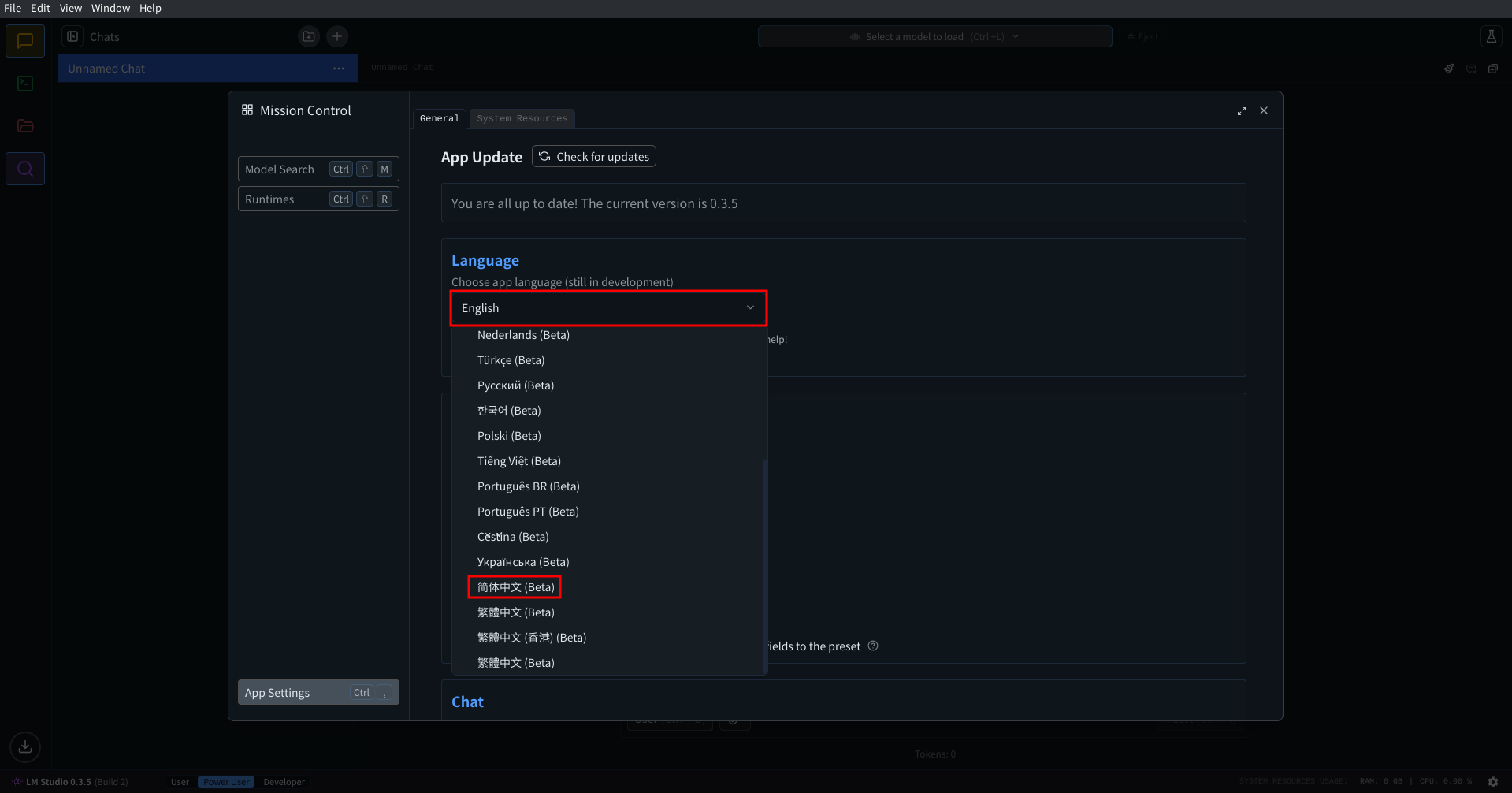The height and width of the screenshot is (793, 1512).
Task: Open Runtimes in Mission Control
Action: point(318,199)
